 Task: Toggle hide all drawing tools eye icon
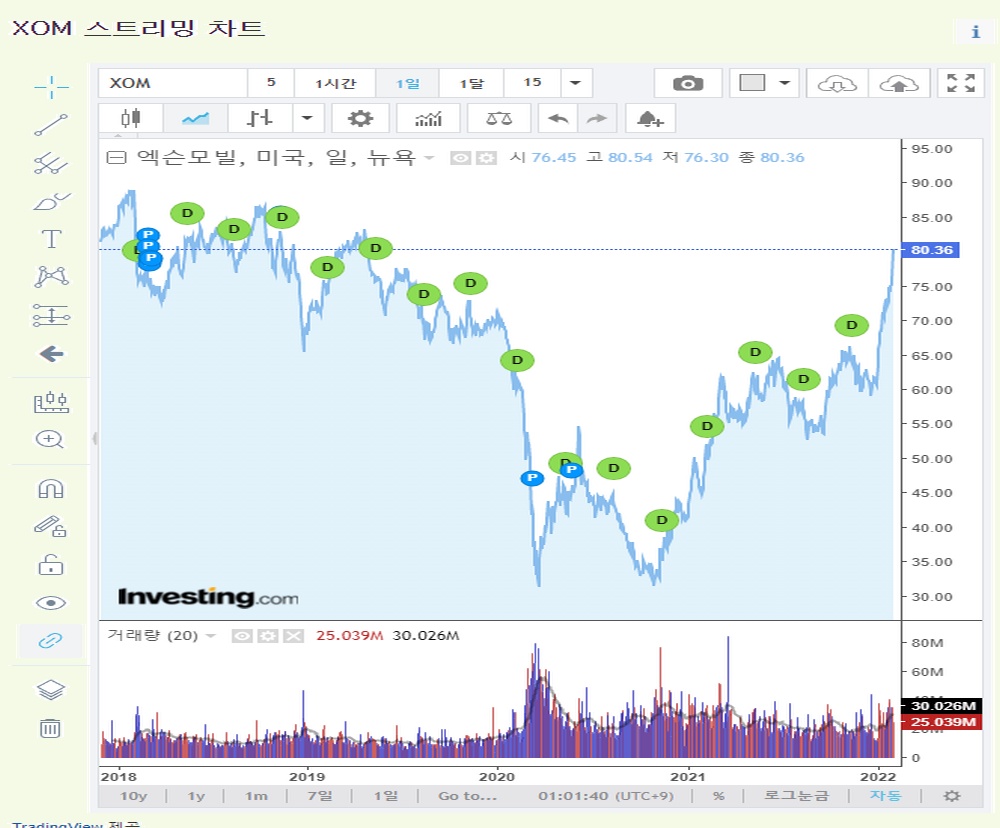(x=51, y=603)
